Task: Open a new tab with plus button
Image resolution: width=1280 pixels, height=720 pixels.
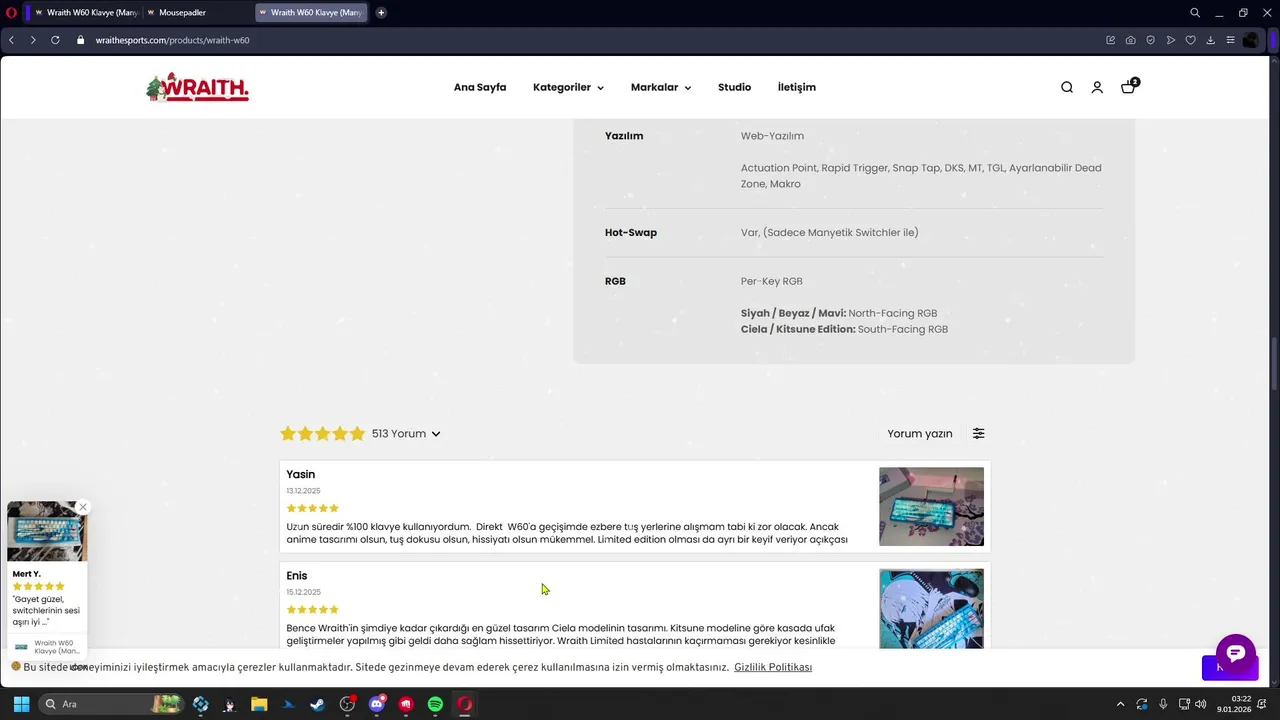Action: pos(381,13)
